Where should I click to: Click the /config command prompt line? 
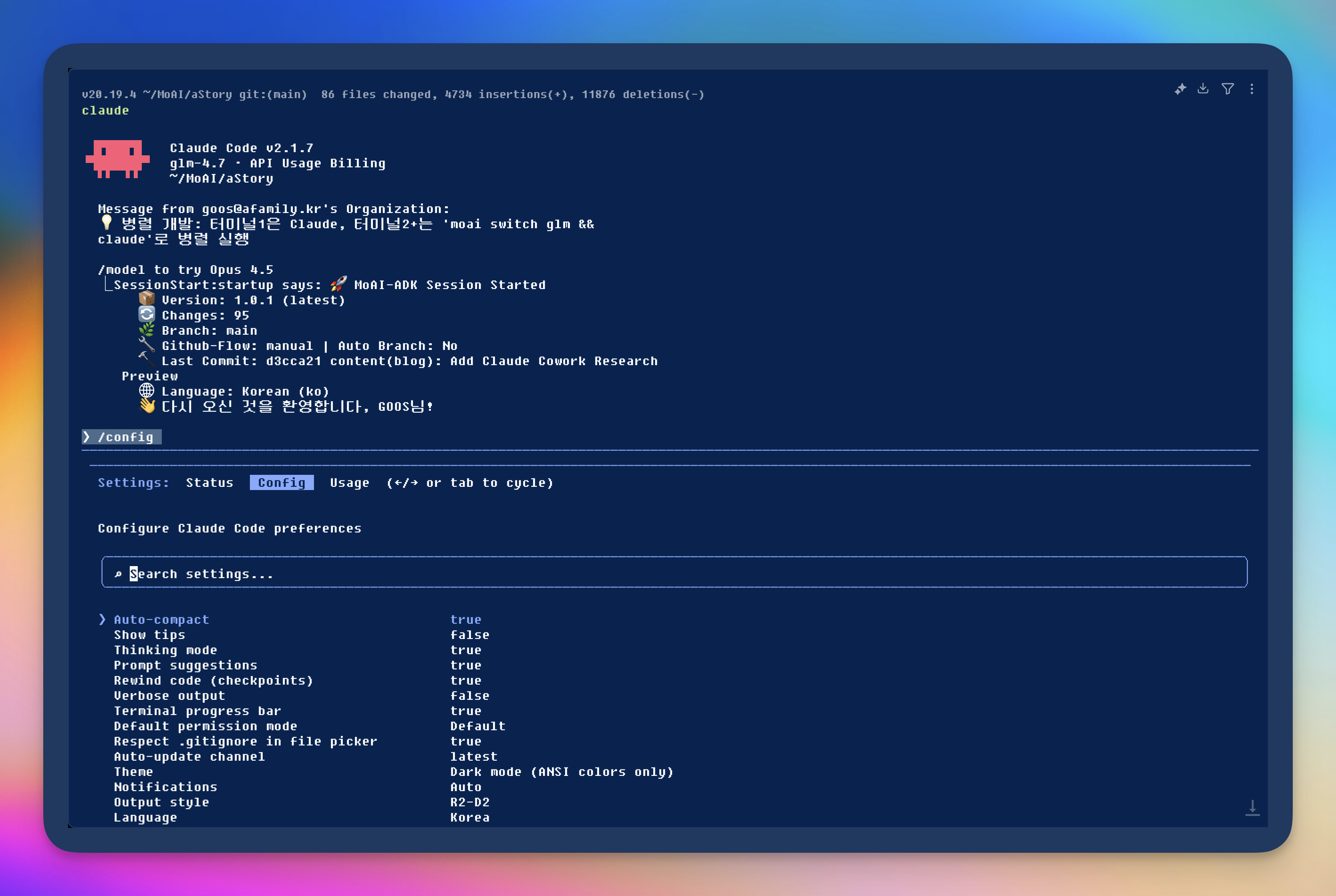coord(122,437)
